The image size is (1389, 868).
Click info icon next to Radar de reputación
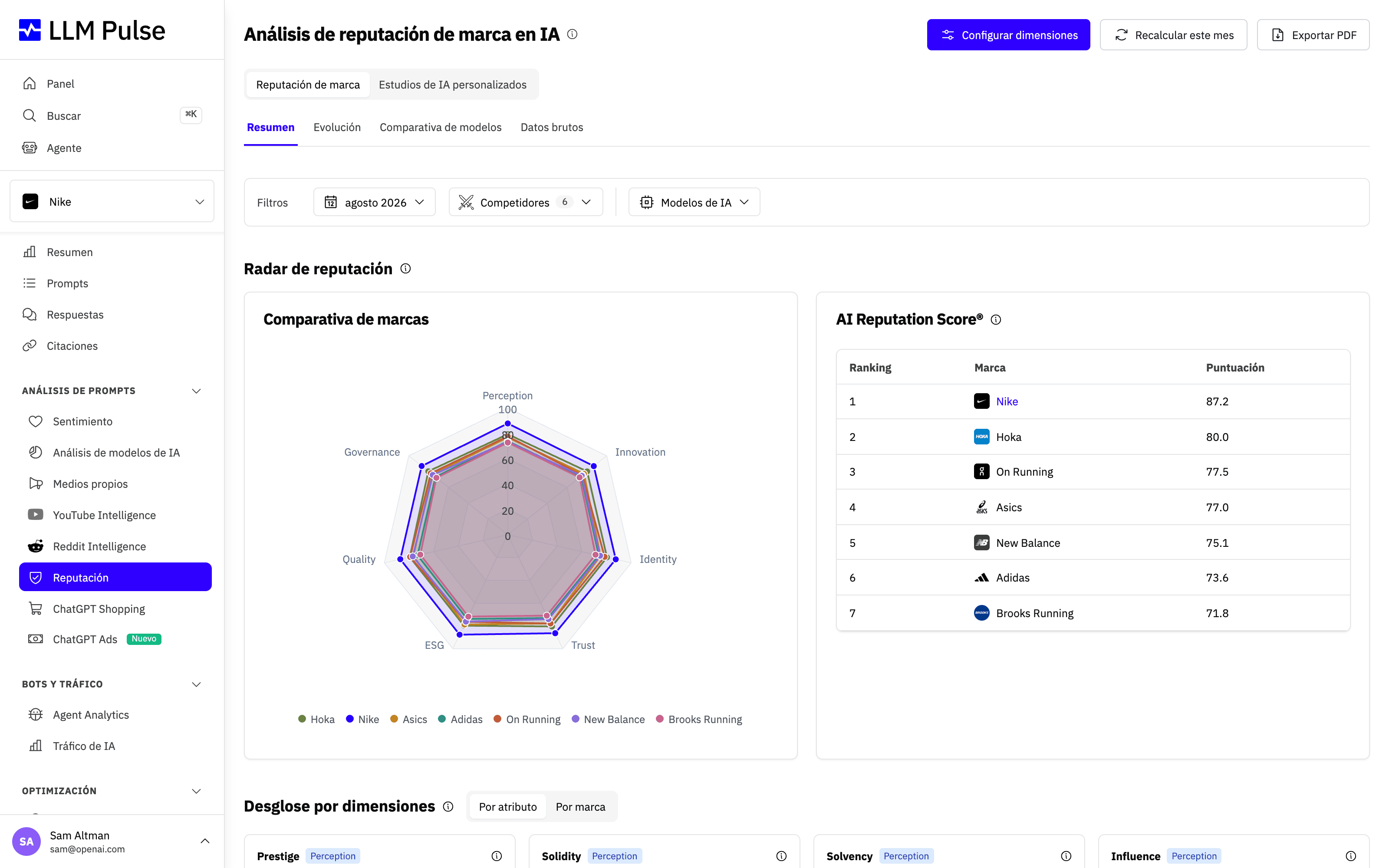(406, 269)
